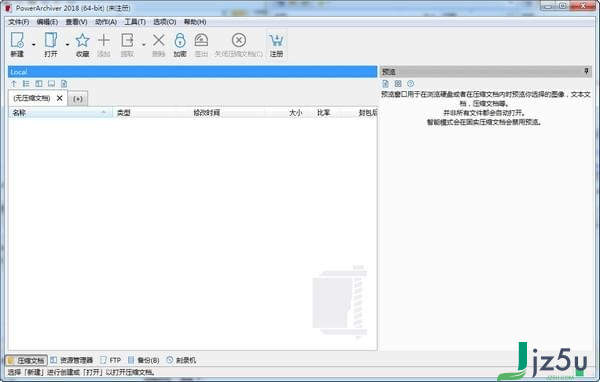
Task: Sort by the 类型 column header
Action: coord(152,113)
